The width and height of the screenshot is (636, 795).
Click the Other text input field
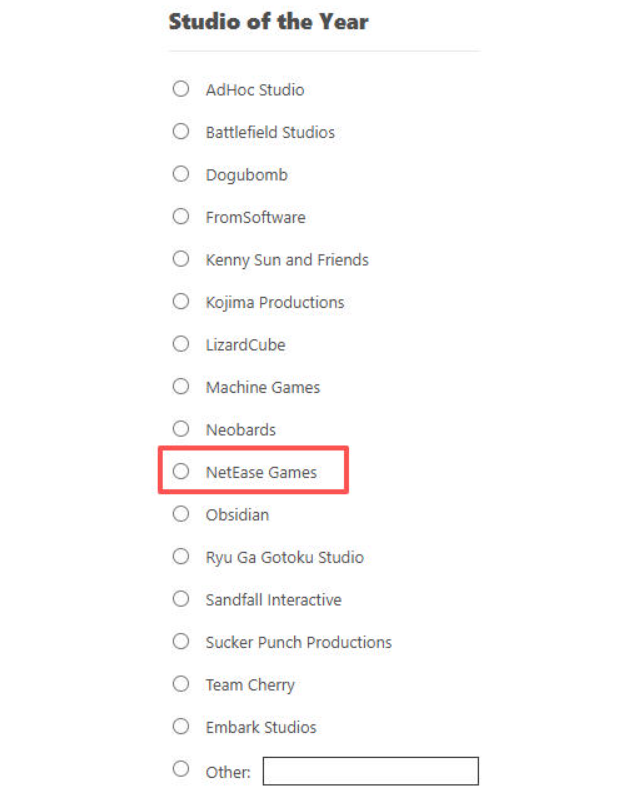coord(370,771)
